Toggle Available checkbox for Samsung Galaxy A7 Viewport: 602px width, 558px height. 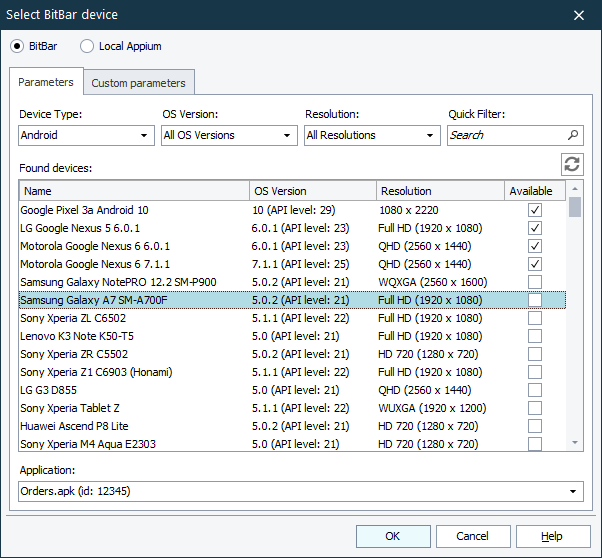[535, 300]
